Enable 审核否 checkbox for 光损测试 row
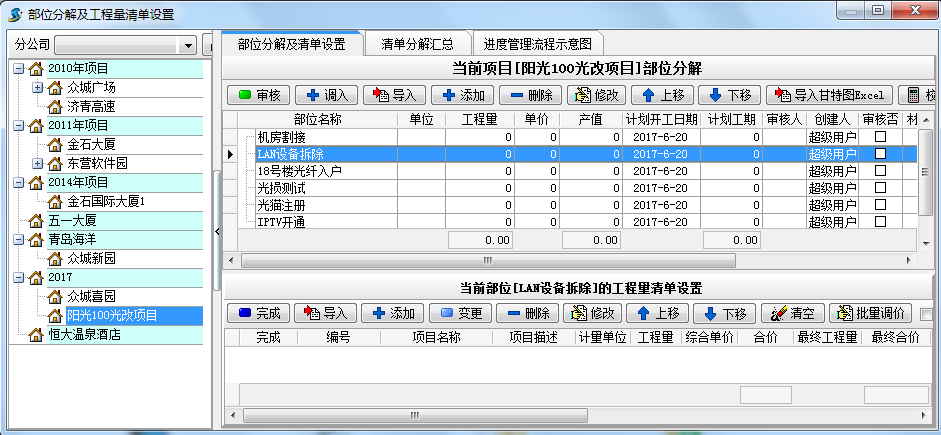Viewport: 941px width, 435px height. coord(880,188)
